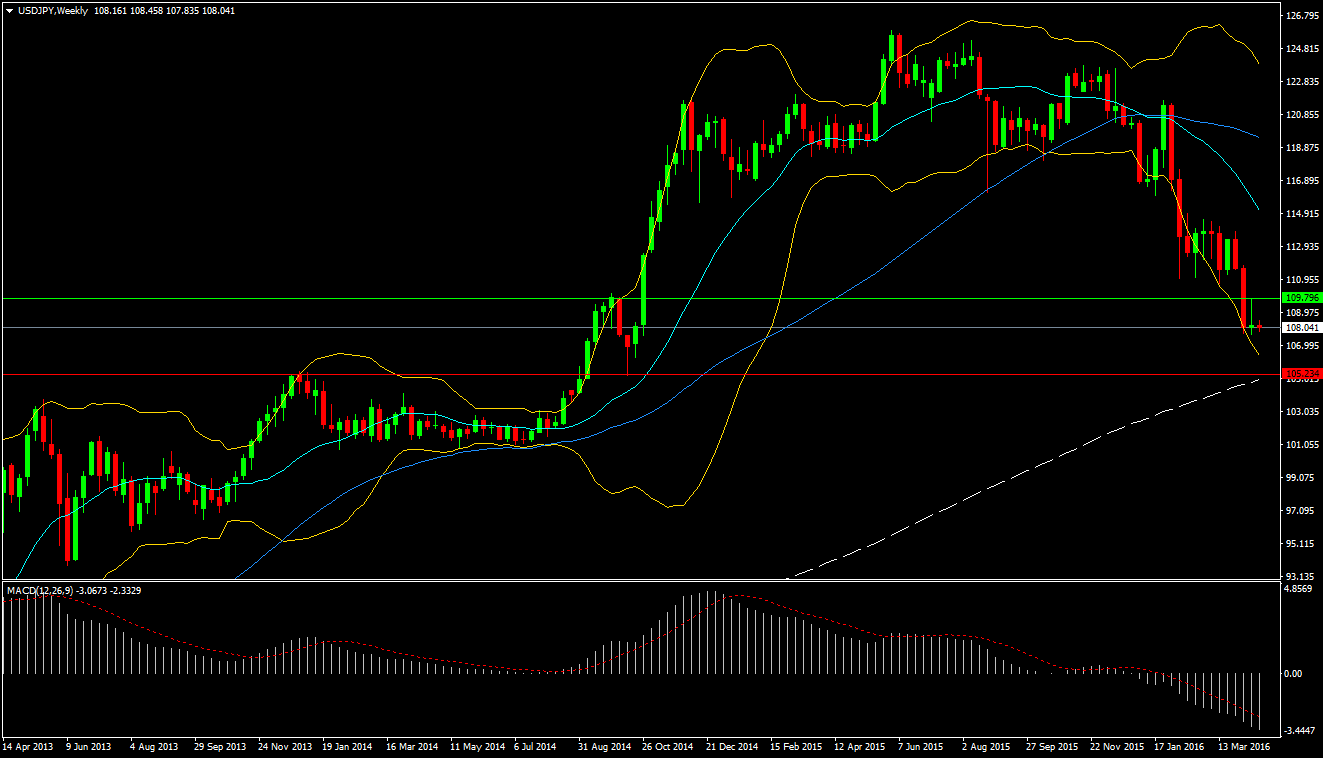
Task: Click the 31 Aug 2014 date label
Action: pyautogui.click(x=603, y=746)
